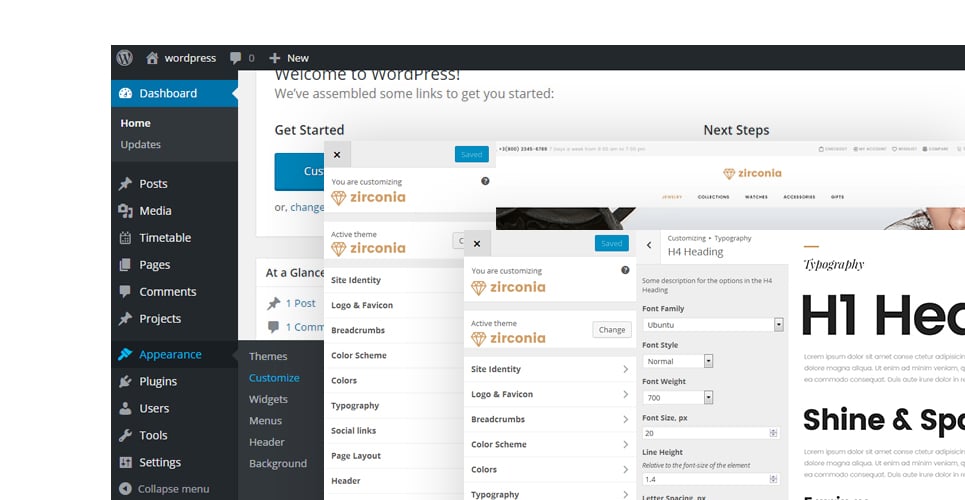Expand Logo & Favicon in front customizer
Image resolution: width=965 pixels, height=500 pixels.
tap(550, 394)
